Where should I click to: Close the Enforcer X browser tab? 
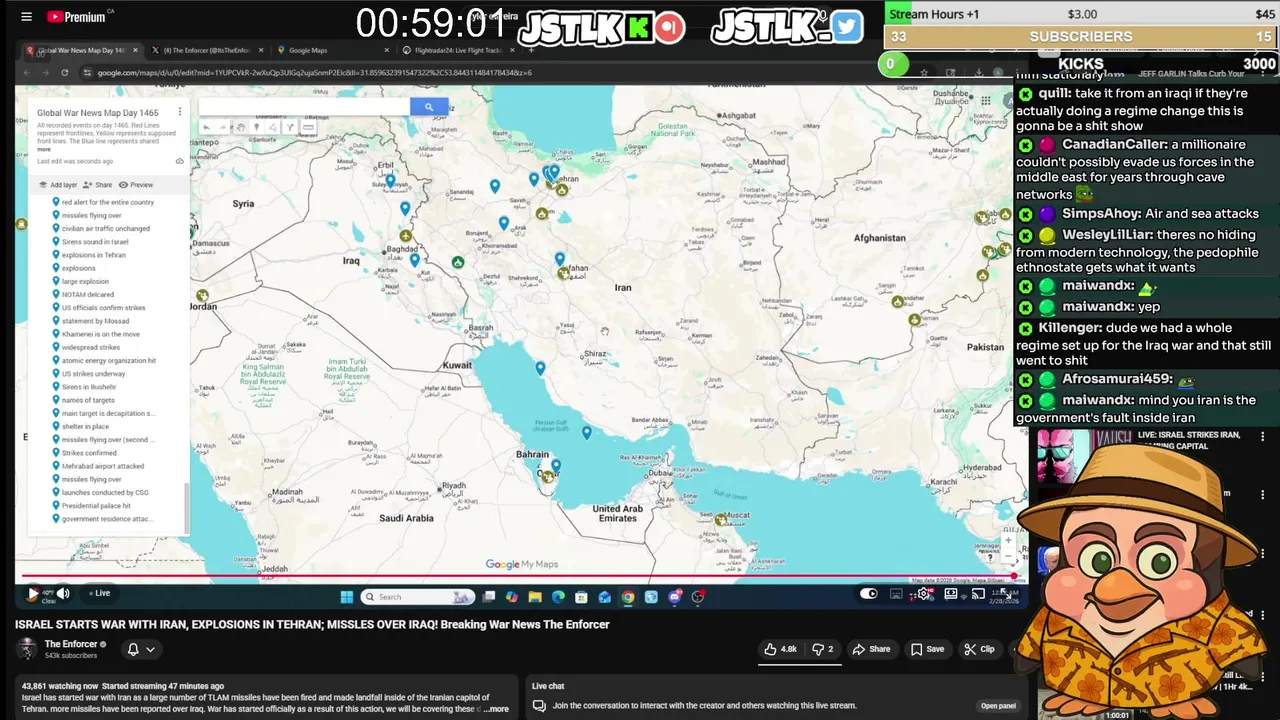click(262, 50)
